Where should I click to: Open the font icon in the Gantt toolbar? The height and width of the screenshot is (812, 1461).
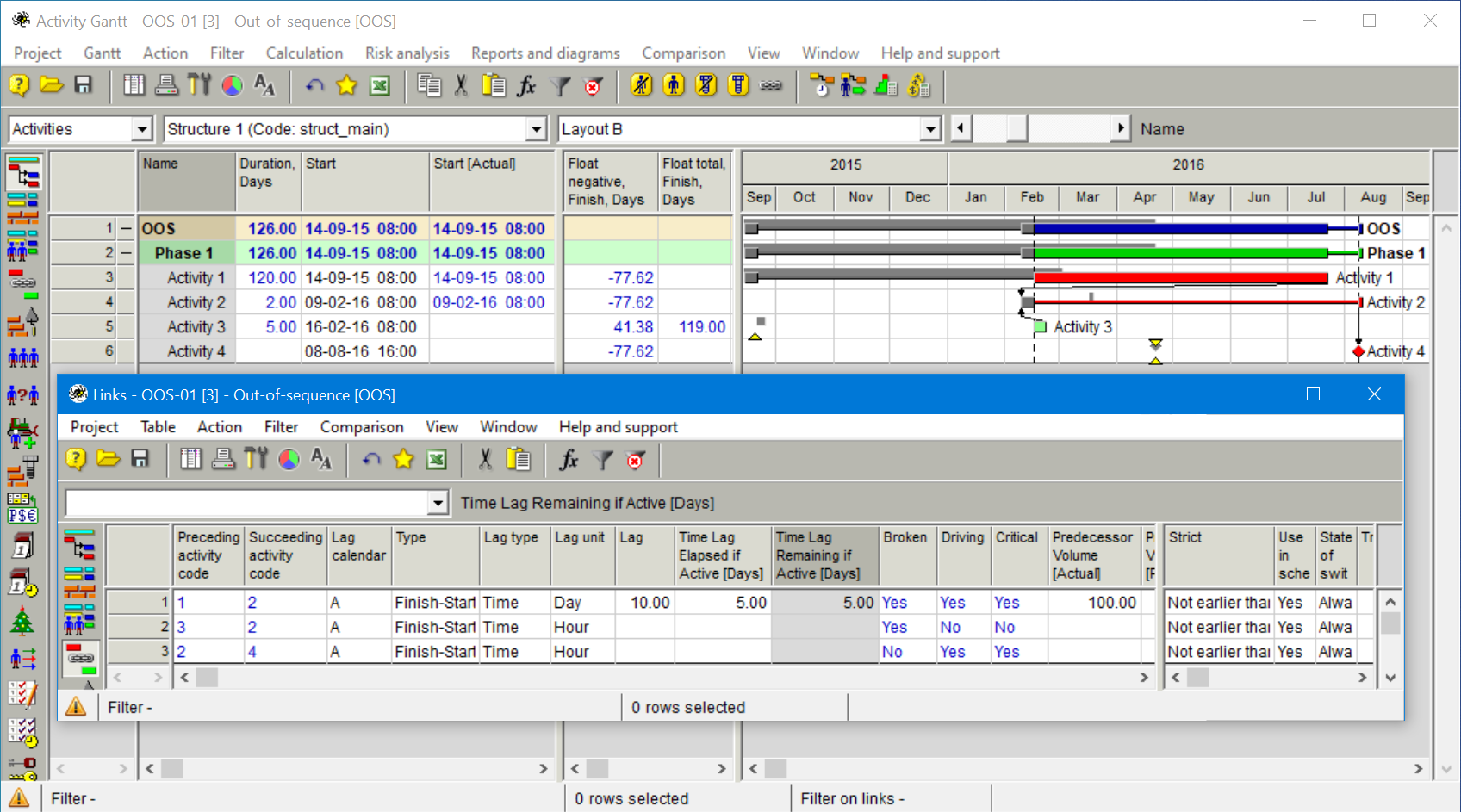264,85
